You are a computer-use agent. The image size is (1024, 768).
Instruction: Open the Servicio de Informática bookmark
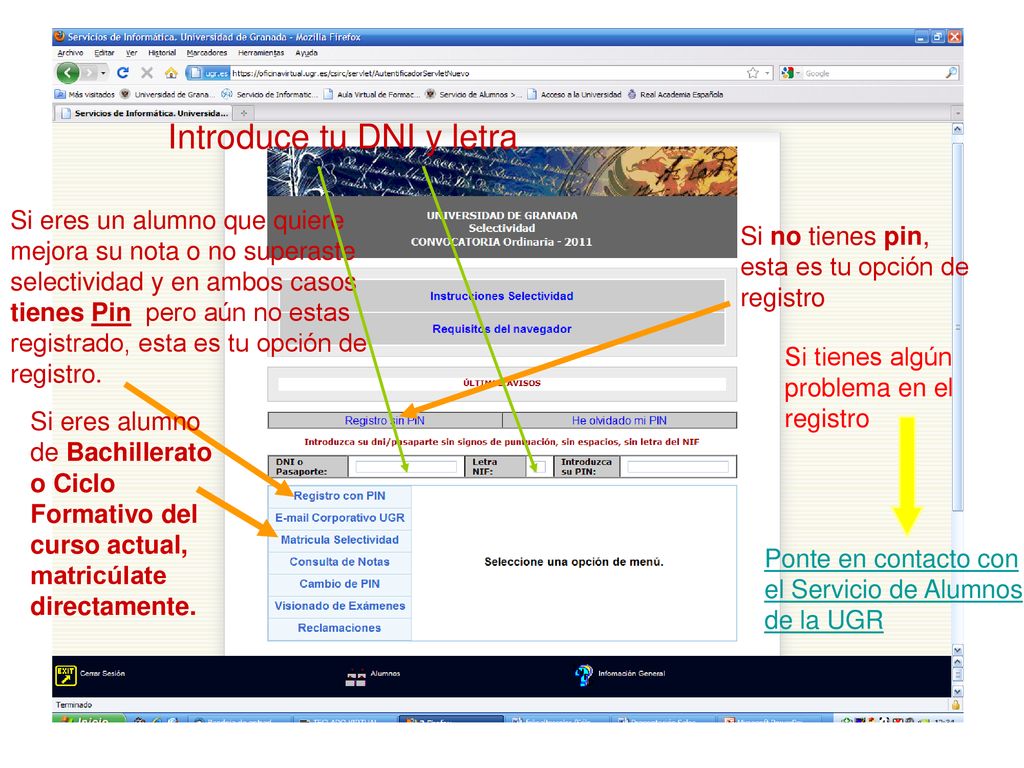pyautogui.click(x=270, y=94)
